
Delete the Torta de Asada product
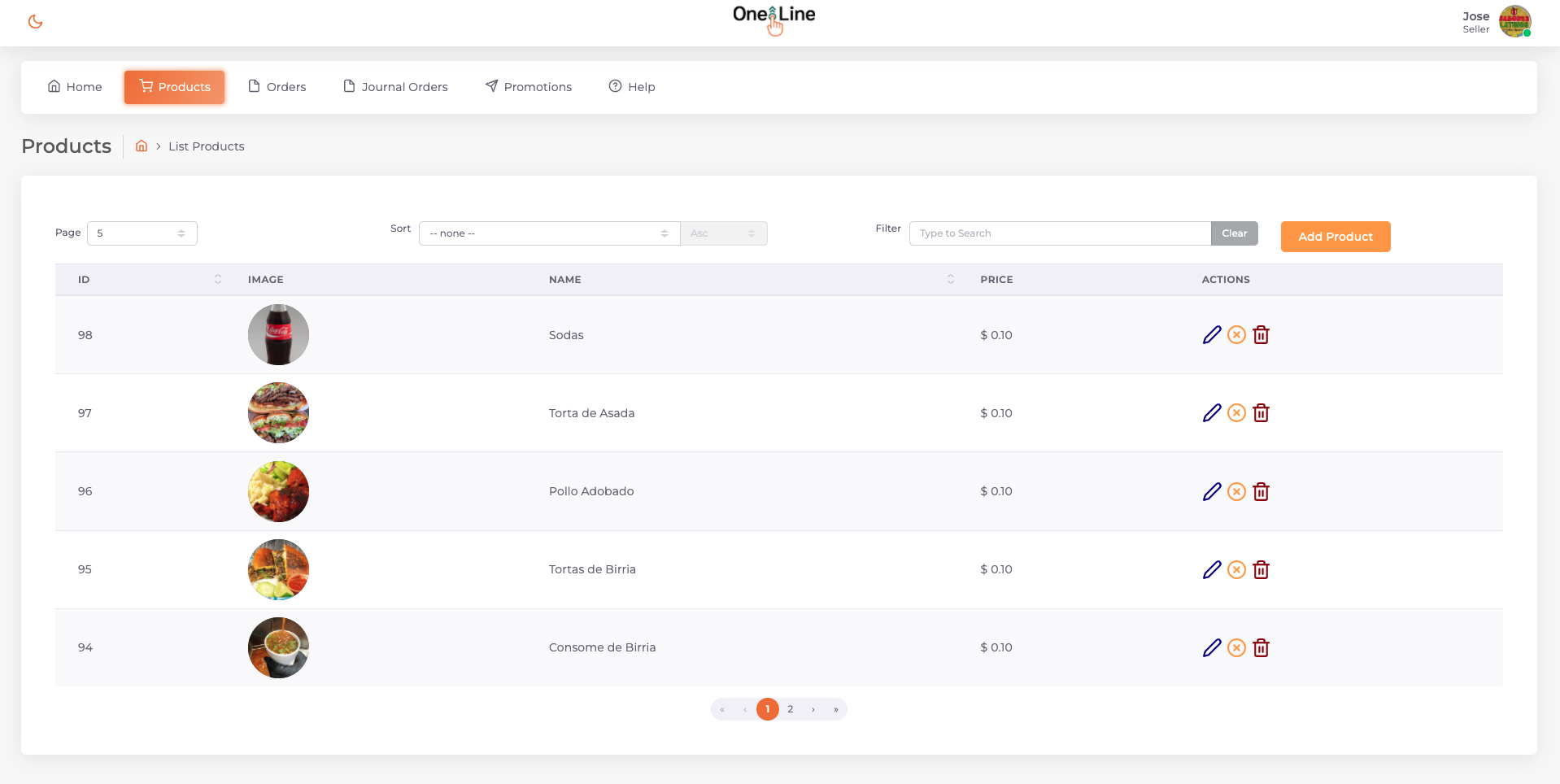pyautogui.click(x=1261, y=413)
